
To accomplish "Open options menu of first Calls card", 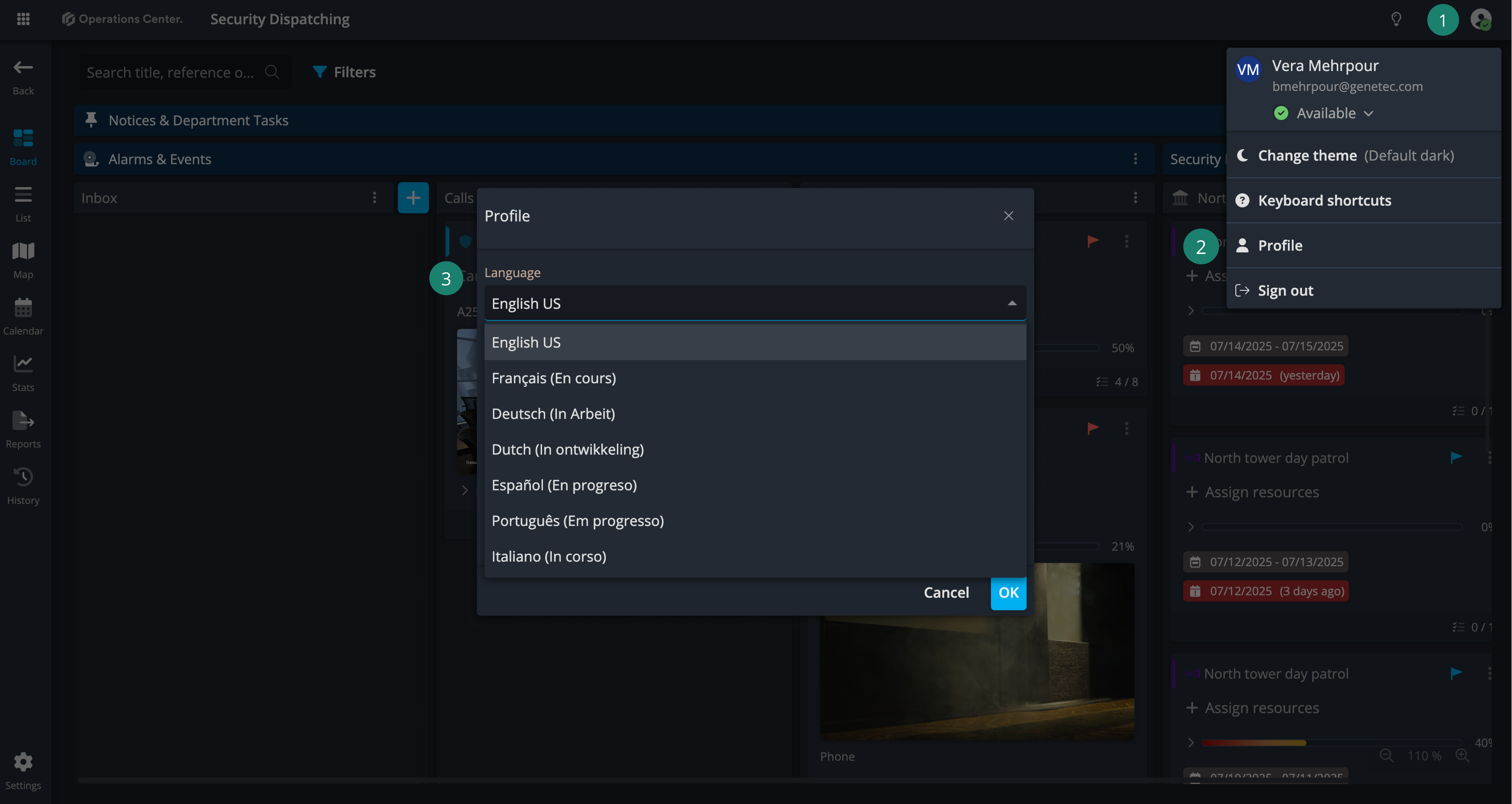I will tap(1126, 241).
